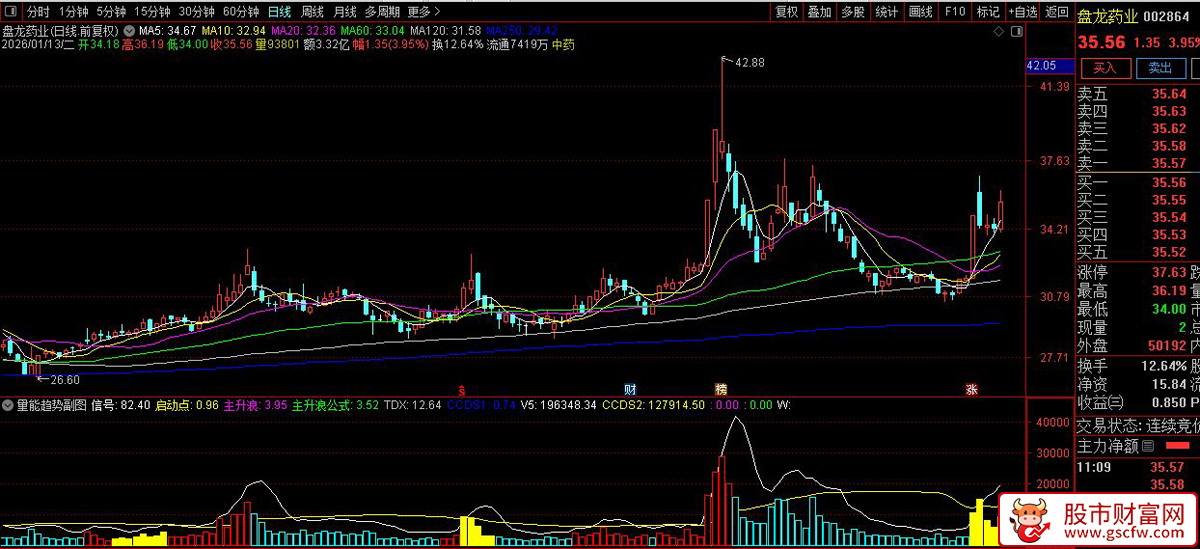Viewport: 1200px width, 549px height.
Task: Click the 标记 mark toolbar button
Action: pos(988,12)
